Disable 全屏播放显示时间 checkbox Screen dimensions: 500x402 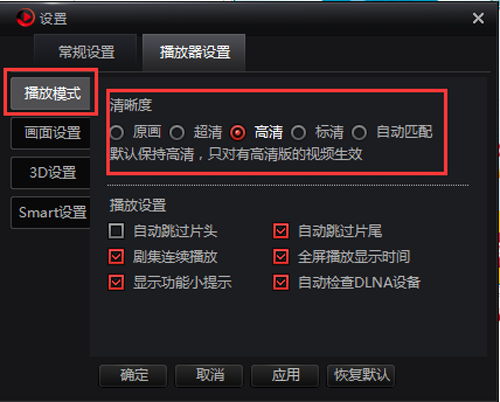click(x=281, y=257)
